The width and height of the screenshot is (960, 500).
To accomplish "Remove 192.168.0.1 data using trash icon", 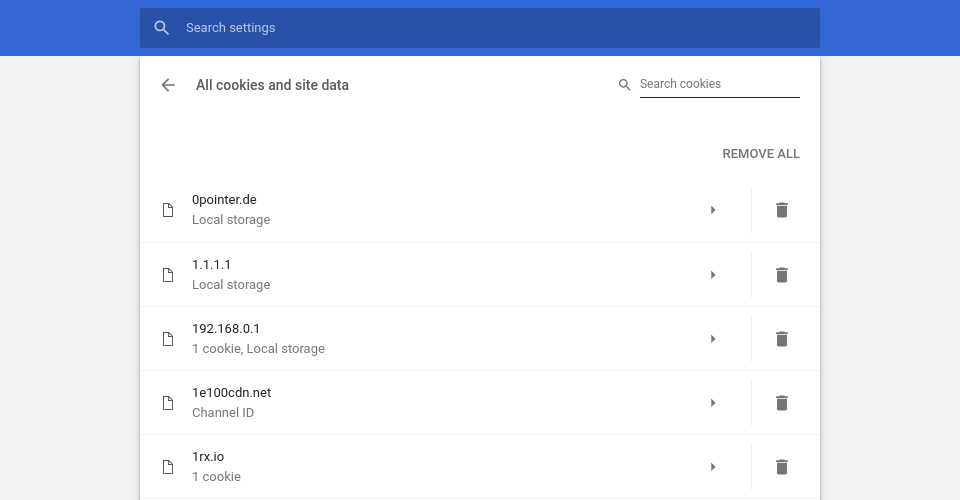I will click(x=781, y=339).
